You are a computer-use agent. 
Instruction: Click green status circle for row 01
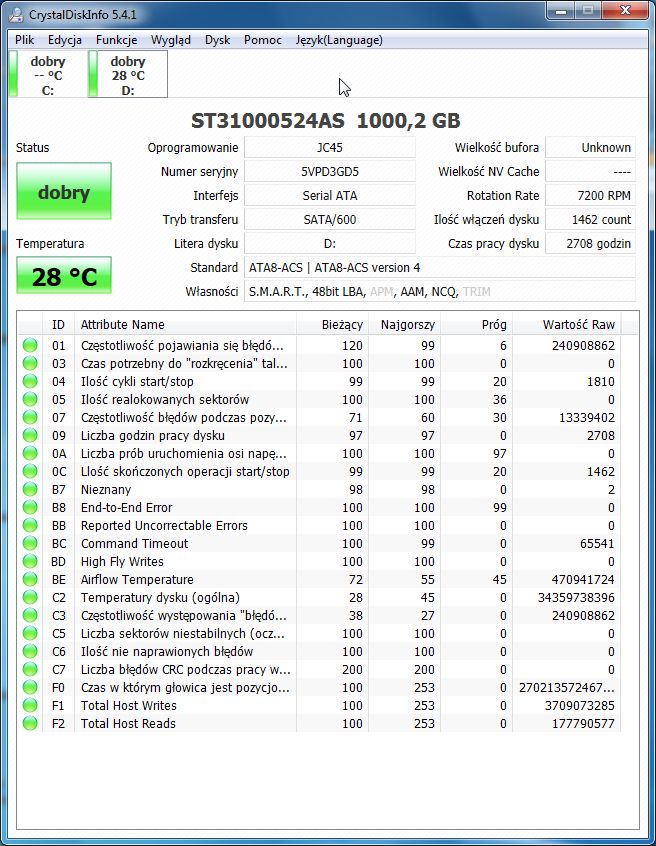point(30,345)
